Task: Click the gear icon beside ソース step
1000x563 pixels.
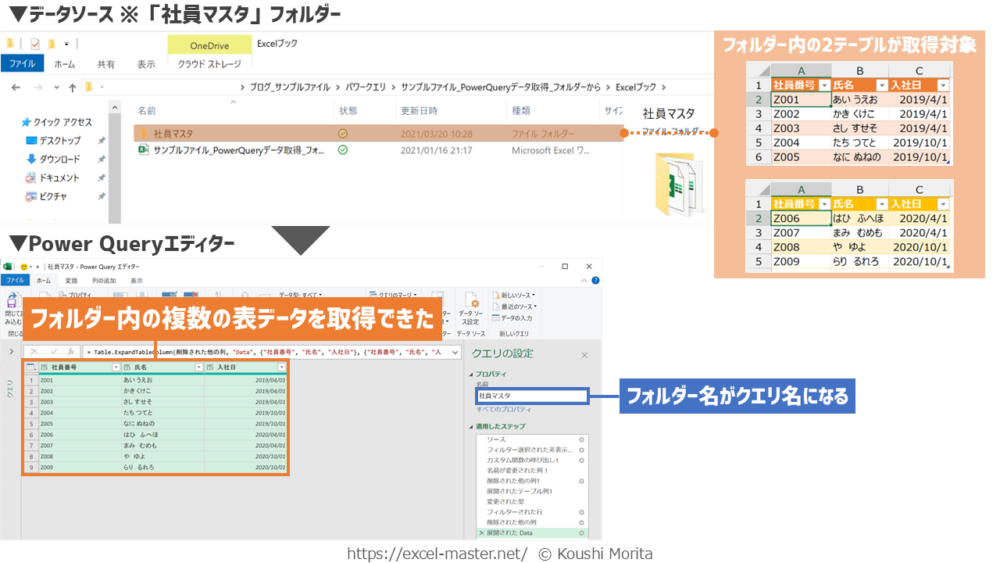Action: click(581, 439)
